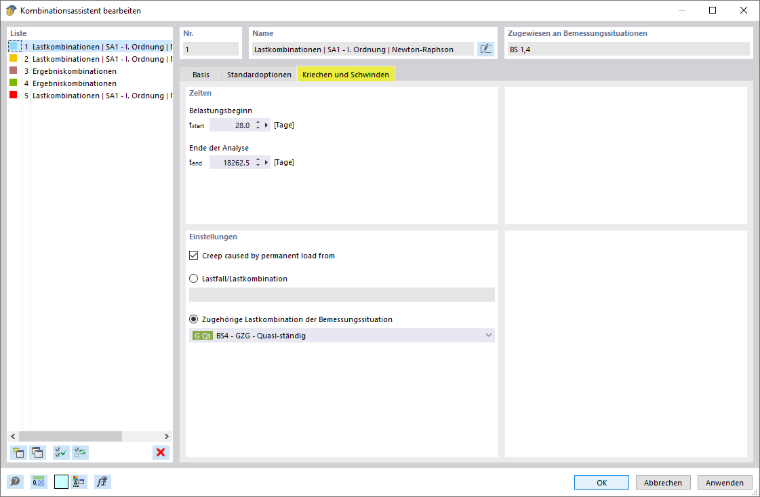Viewport: 760px width, 497px height.
Task: Open the t_start value arrow menu
Action: 266,125
